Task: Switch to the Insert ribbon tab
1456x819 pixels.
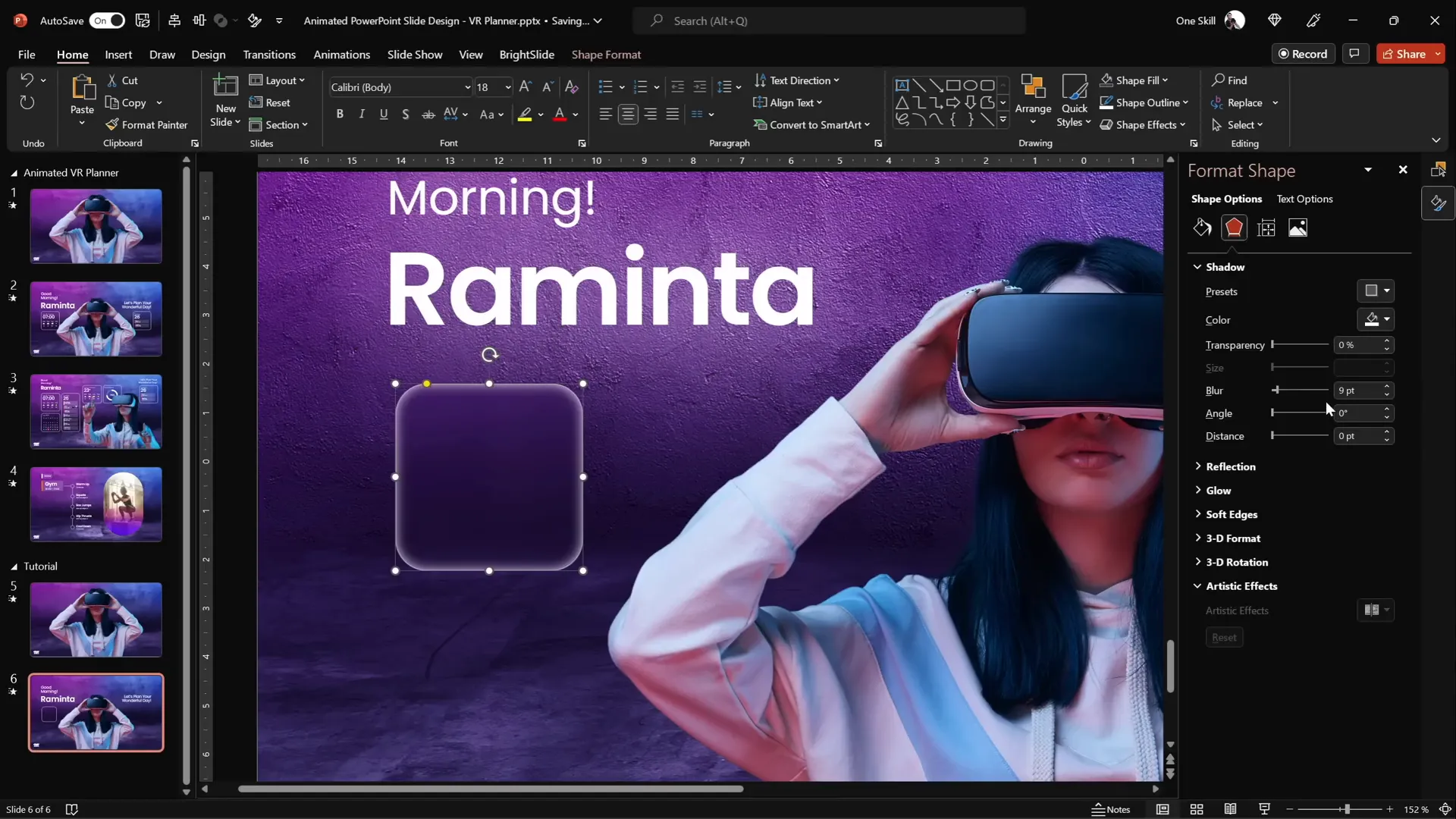Action: tap(118, 55)
